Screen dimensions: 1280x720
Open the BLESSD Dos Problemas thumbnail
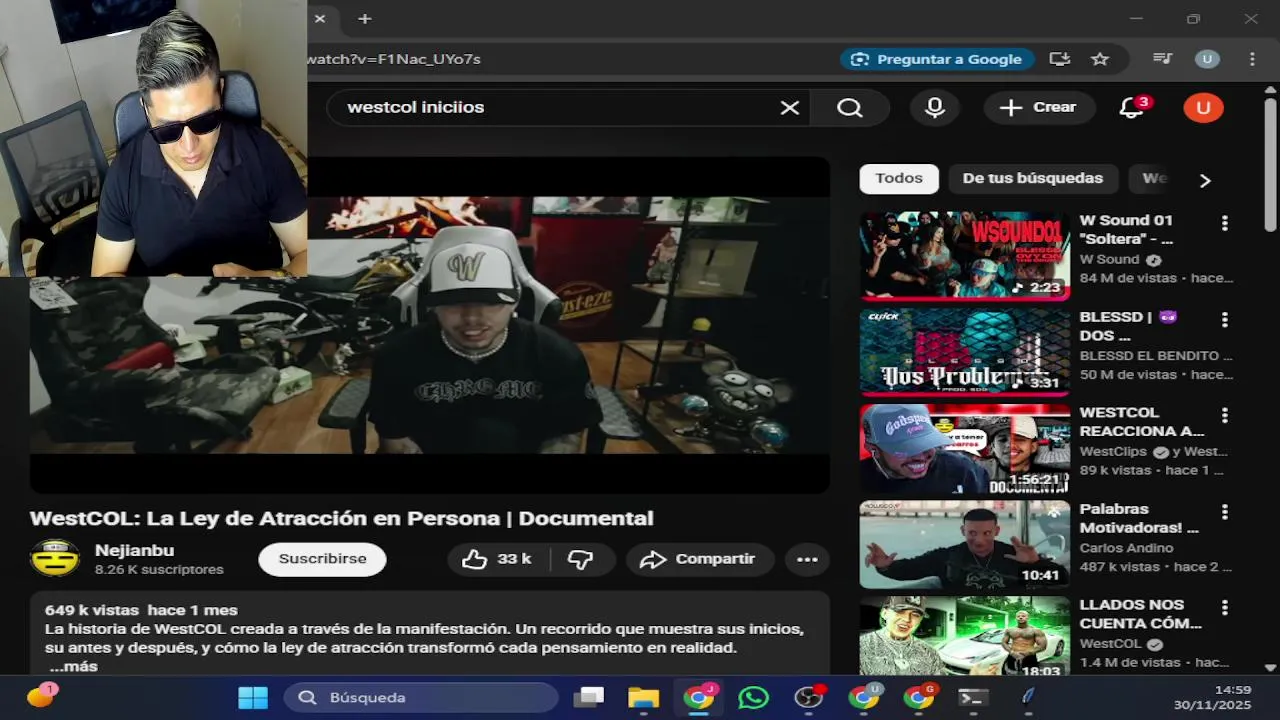pyautogui.click(x=965, y=352)
